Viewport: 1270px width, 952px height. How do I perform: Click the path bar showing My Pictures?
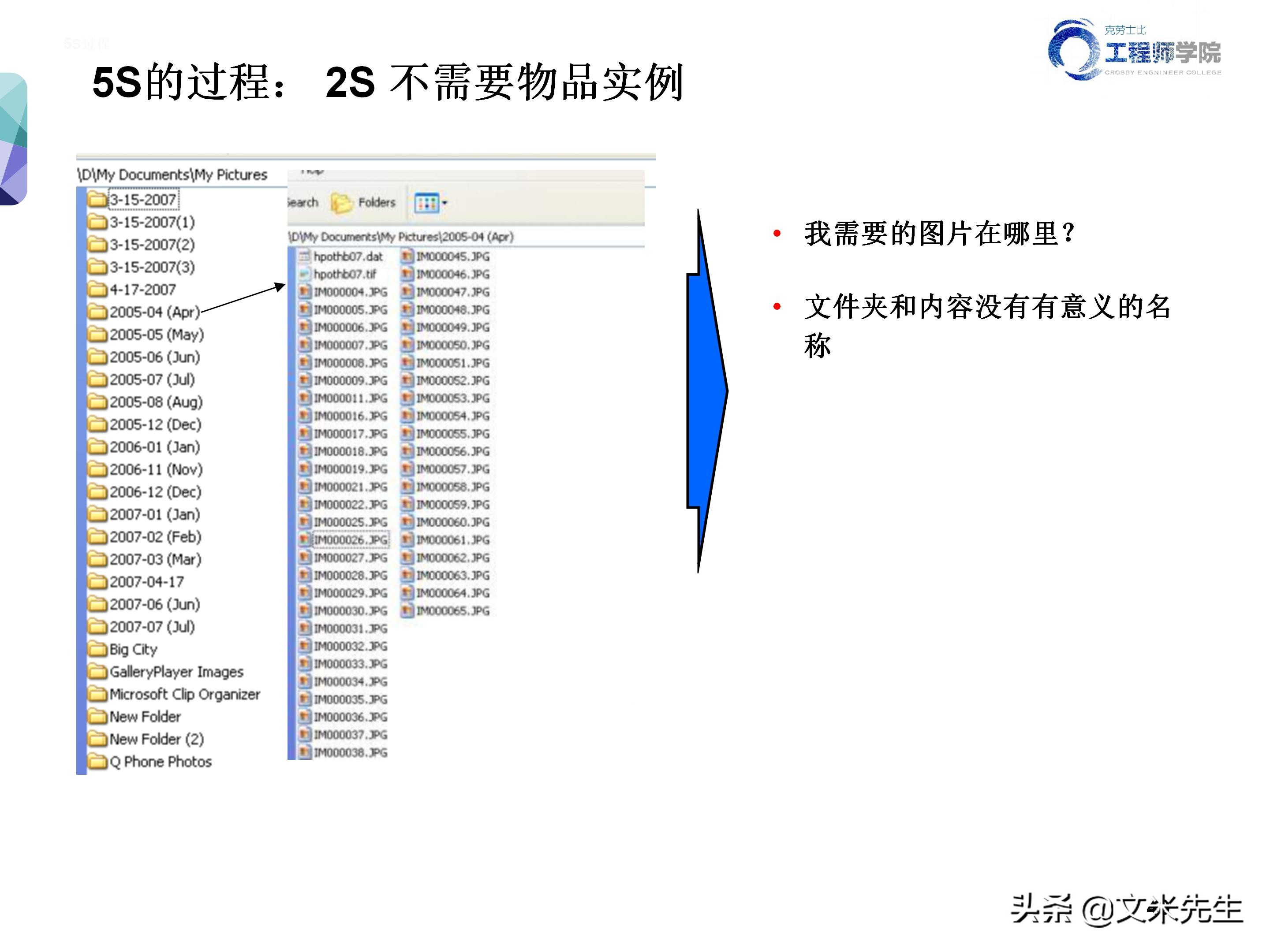[171, 173]
